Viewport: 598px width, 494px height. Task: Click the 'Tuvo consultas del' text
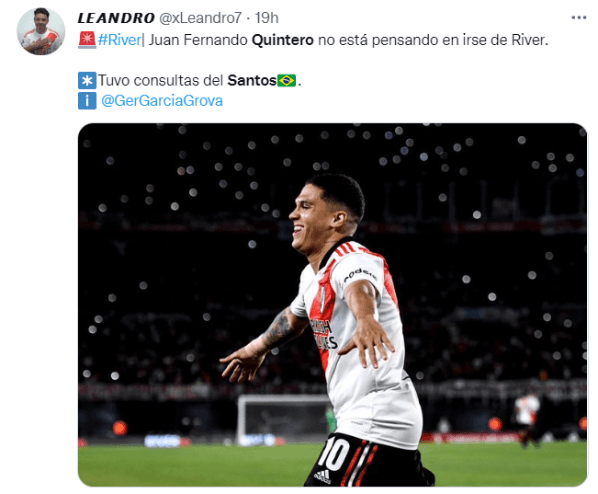161,80
